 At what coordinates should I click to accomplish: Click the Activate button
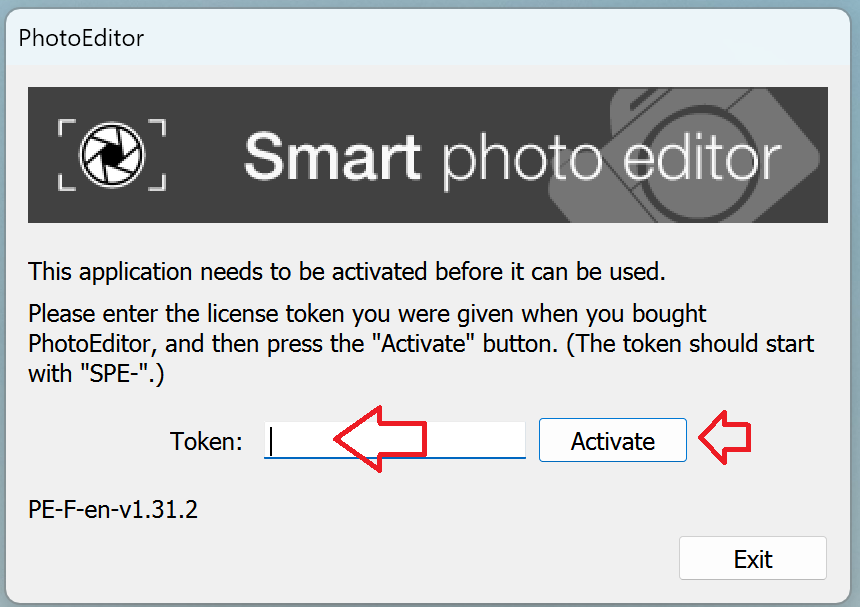click(613, 440)
